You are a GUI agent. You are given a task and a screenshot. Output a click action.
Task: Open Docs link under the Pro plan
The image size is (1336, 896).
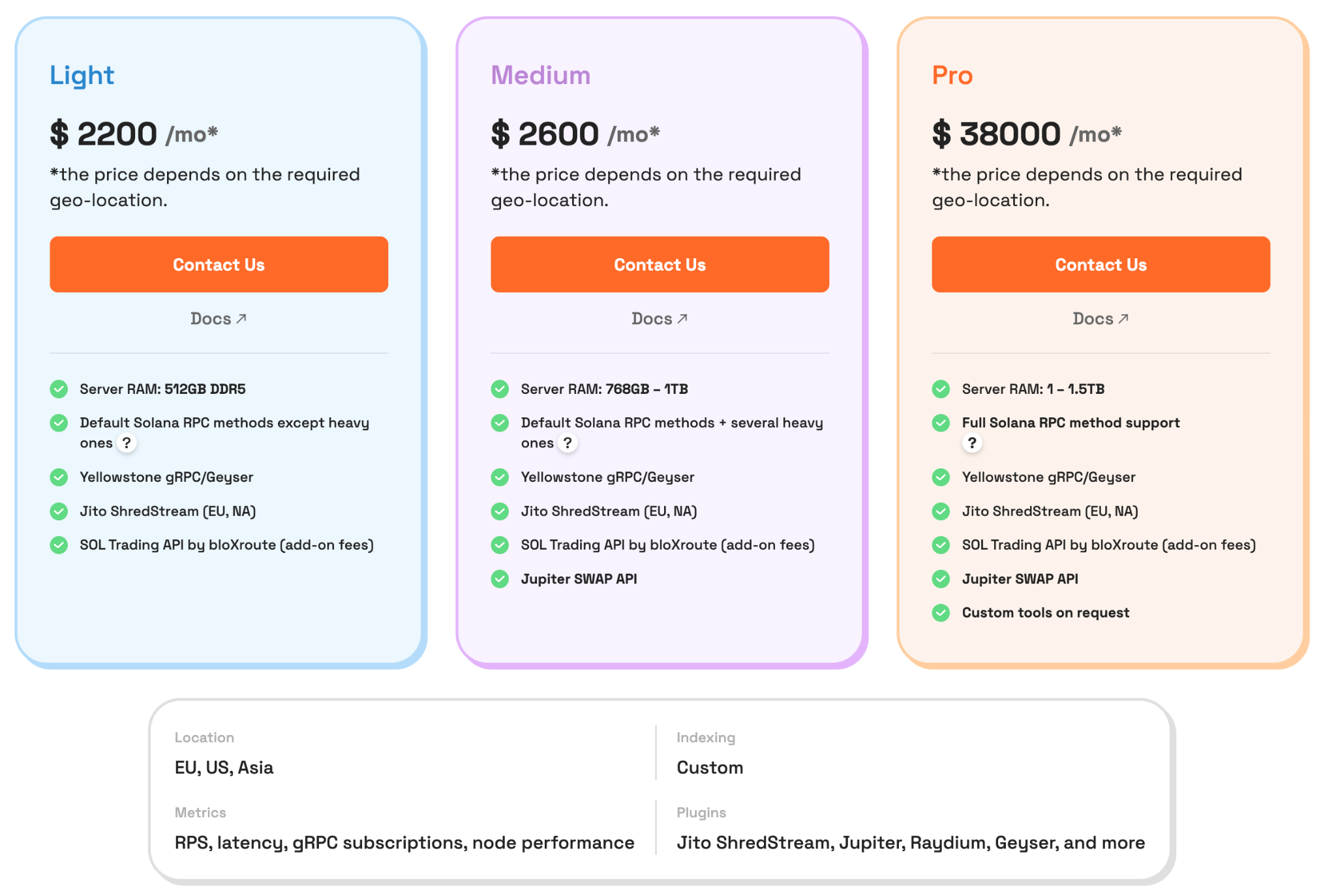pyautogui.click(x=1101, y=318)
